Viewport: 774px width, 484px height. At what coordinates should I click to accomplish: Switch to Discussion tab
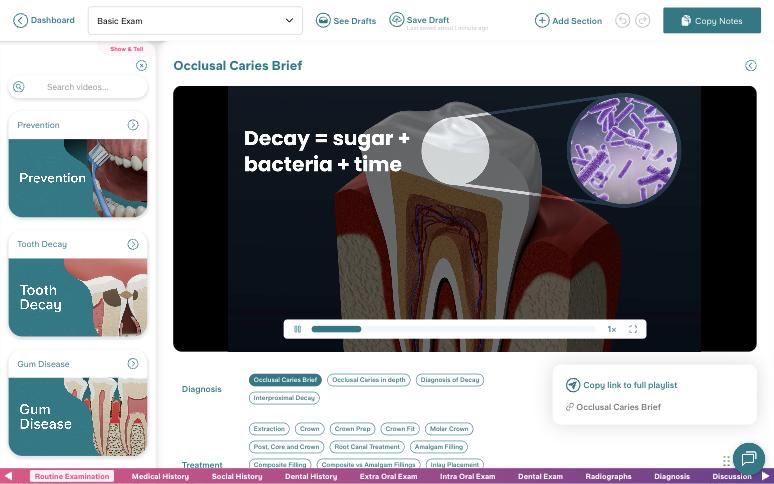[732, 476]
